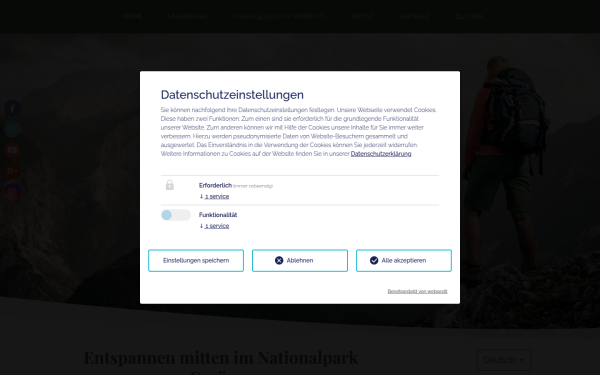Toggle the Funktionalität cookie switch
Image resolution: width=600 pixels, height=375 pixels.
(x=176, y=215)
